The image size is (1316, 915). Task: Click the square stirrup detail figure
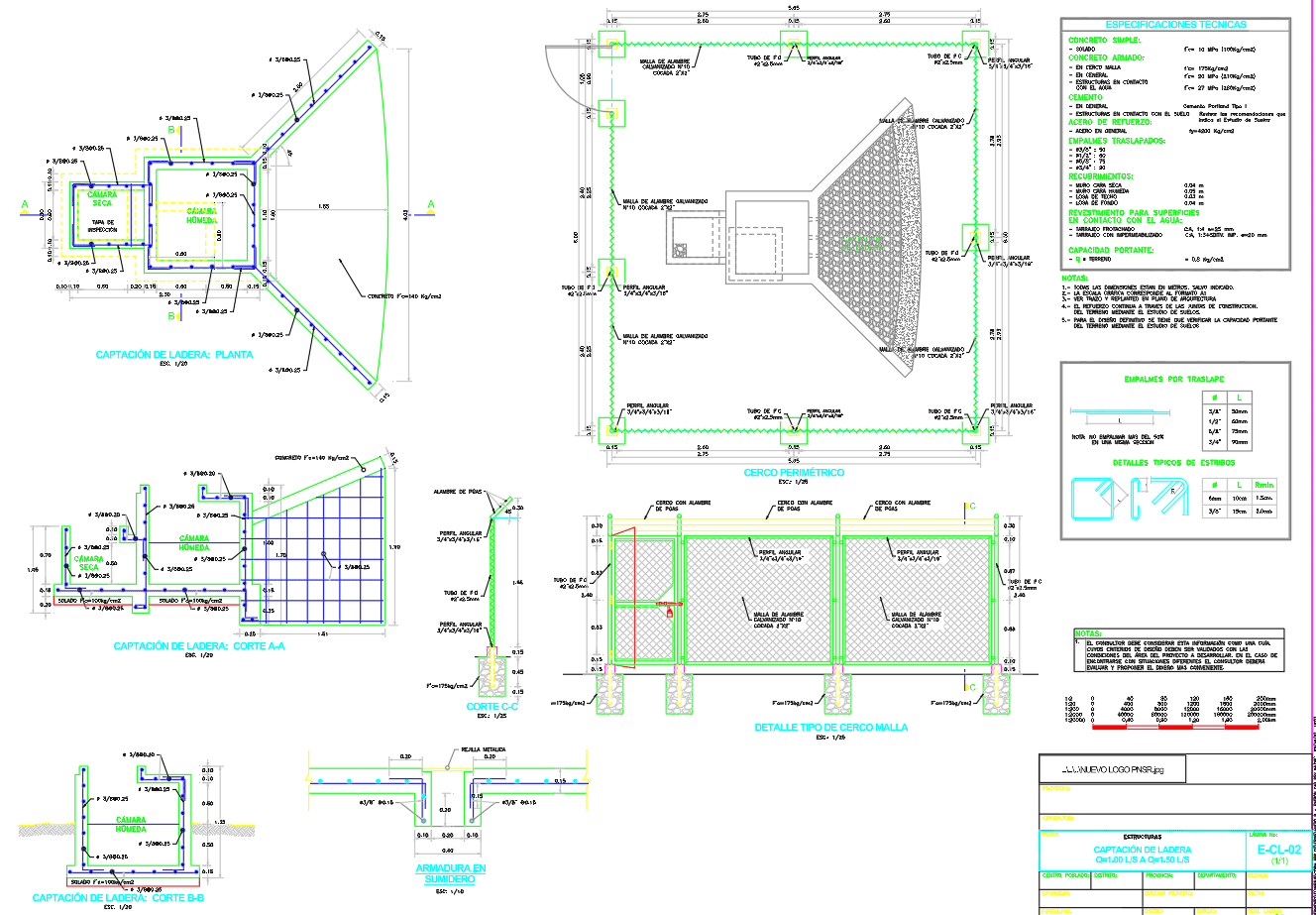click(1094, 497)
